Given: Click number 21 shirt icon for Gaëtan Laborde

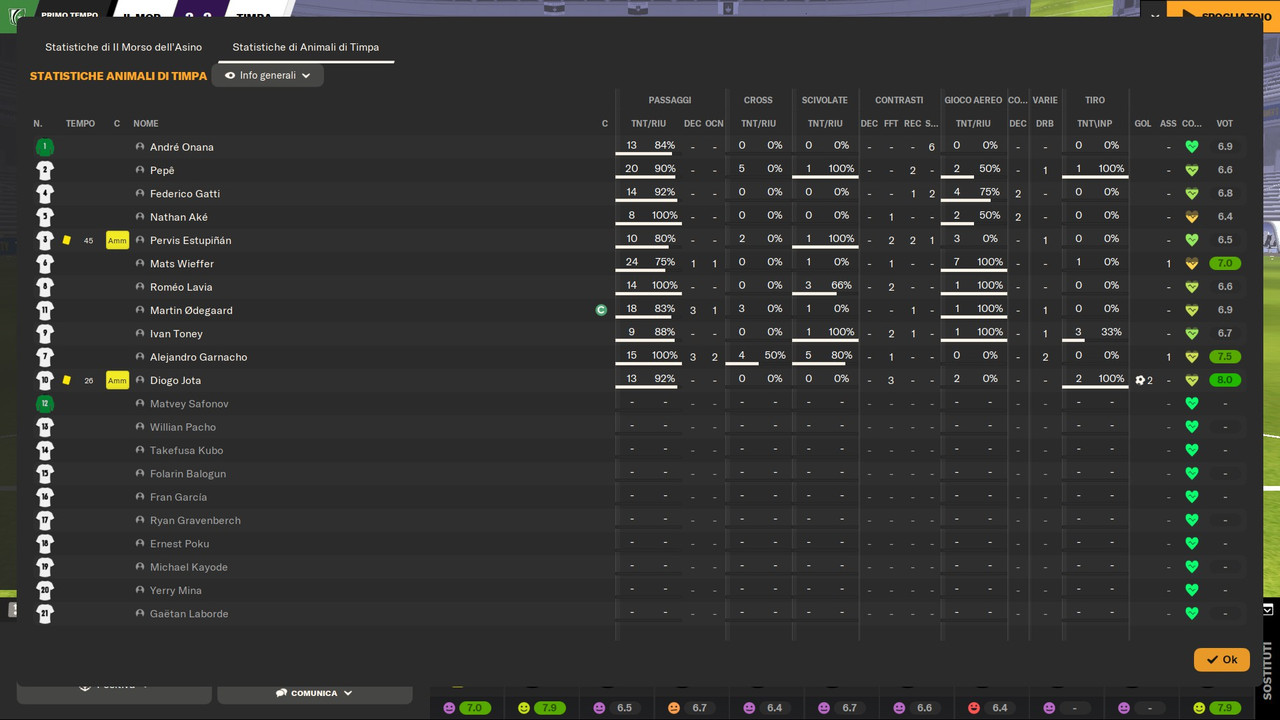Looking at the screenshot, I should (45, 614).
